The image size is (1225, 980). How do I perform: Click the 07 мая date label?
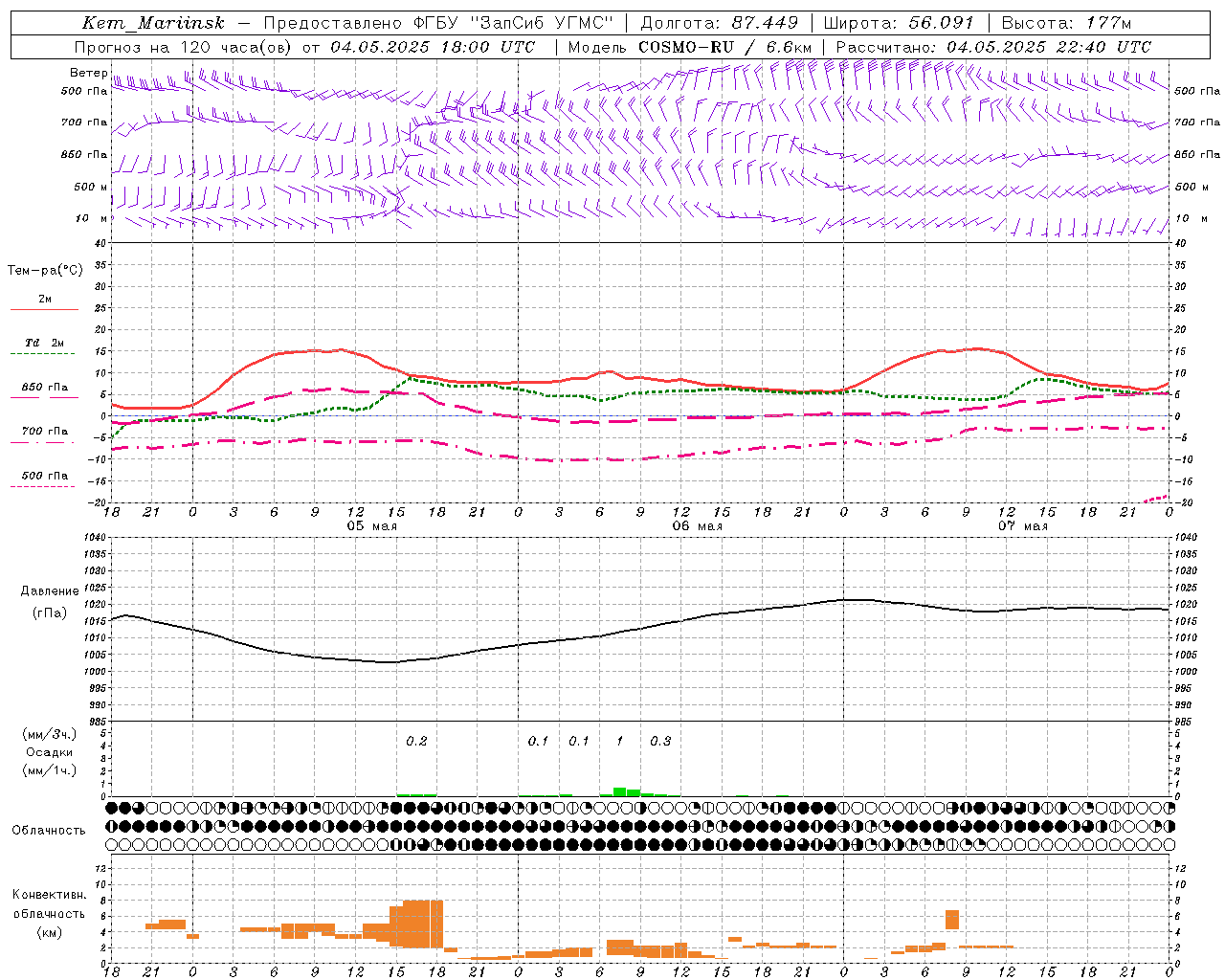pos(1022,526)
